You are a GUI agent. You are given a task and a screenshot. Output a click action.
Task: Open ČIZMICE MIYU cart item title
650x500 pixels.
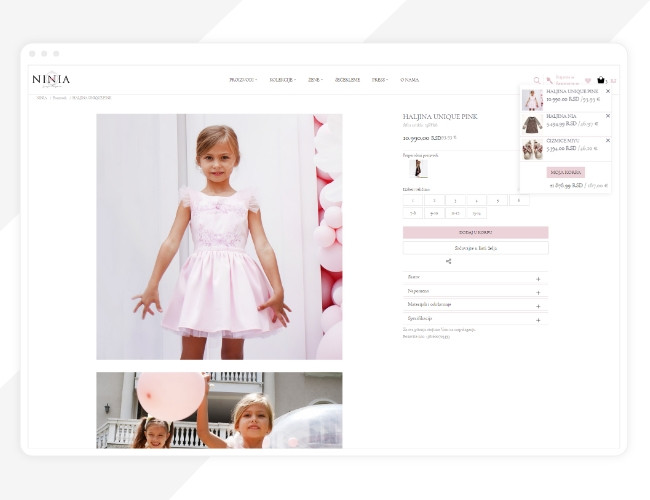pos(563,141)
